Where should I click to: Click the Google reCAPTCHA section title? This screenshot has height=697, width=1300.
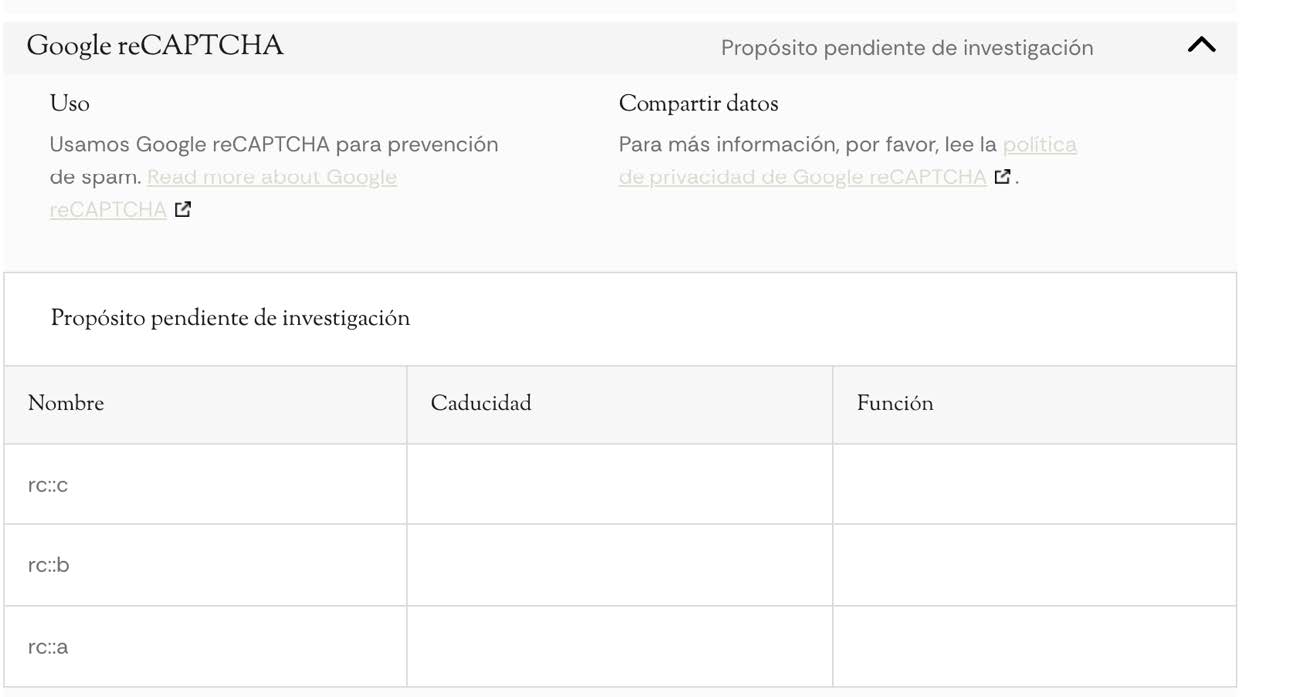pos(155,46)
